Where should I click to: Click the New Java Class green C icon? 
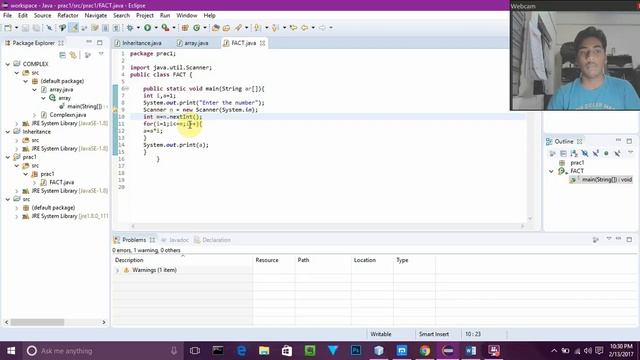tap(197, 28)
